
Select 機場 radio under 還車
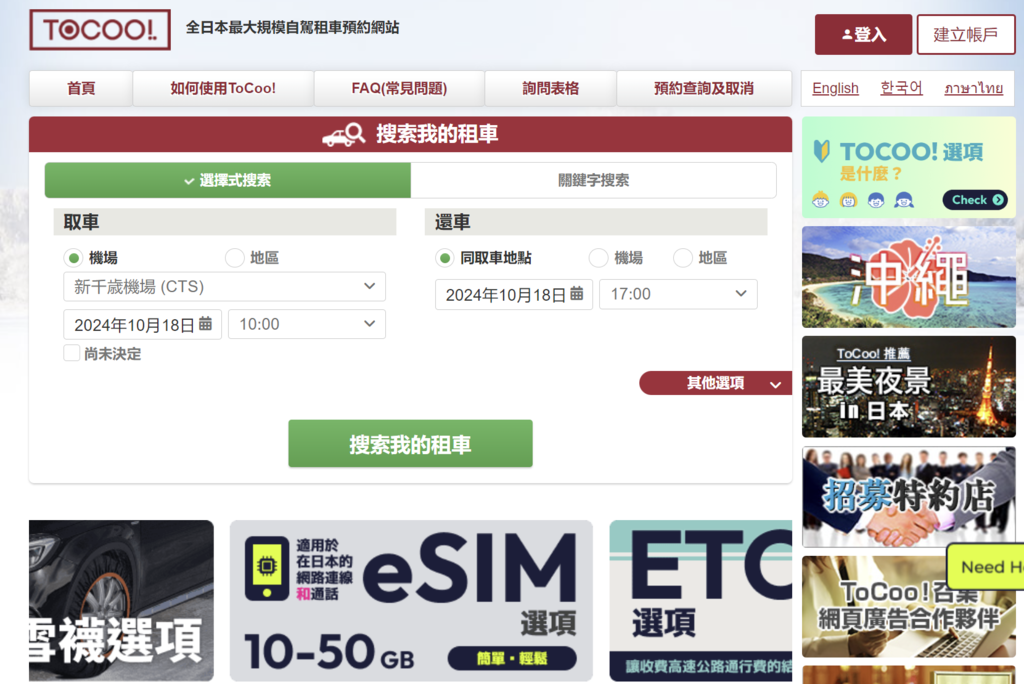[598, 258]
